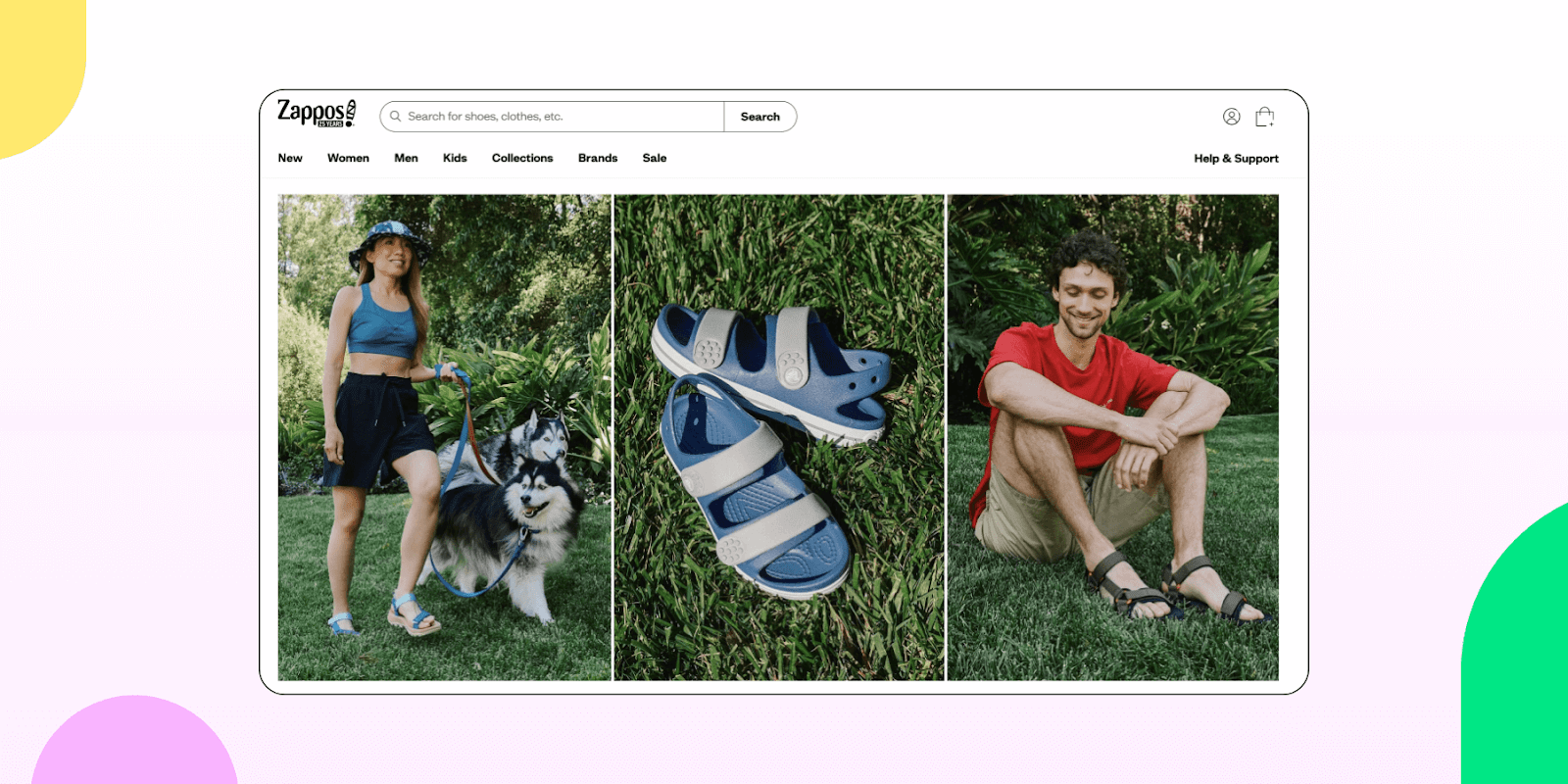Open the Collections menu

click(x=522, y=158)
